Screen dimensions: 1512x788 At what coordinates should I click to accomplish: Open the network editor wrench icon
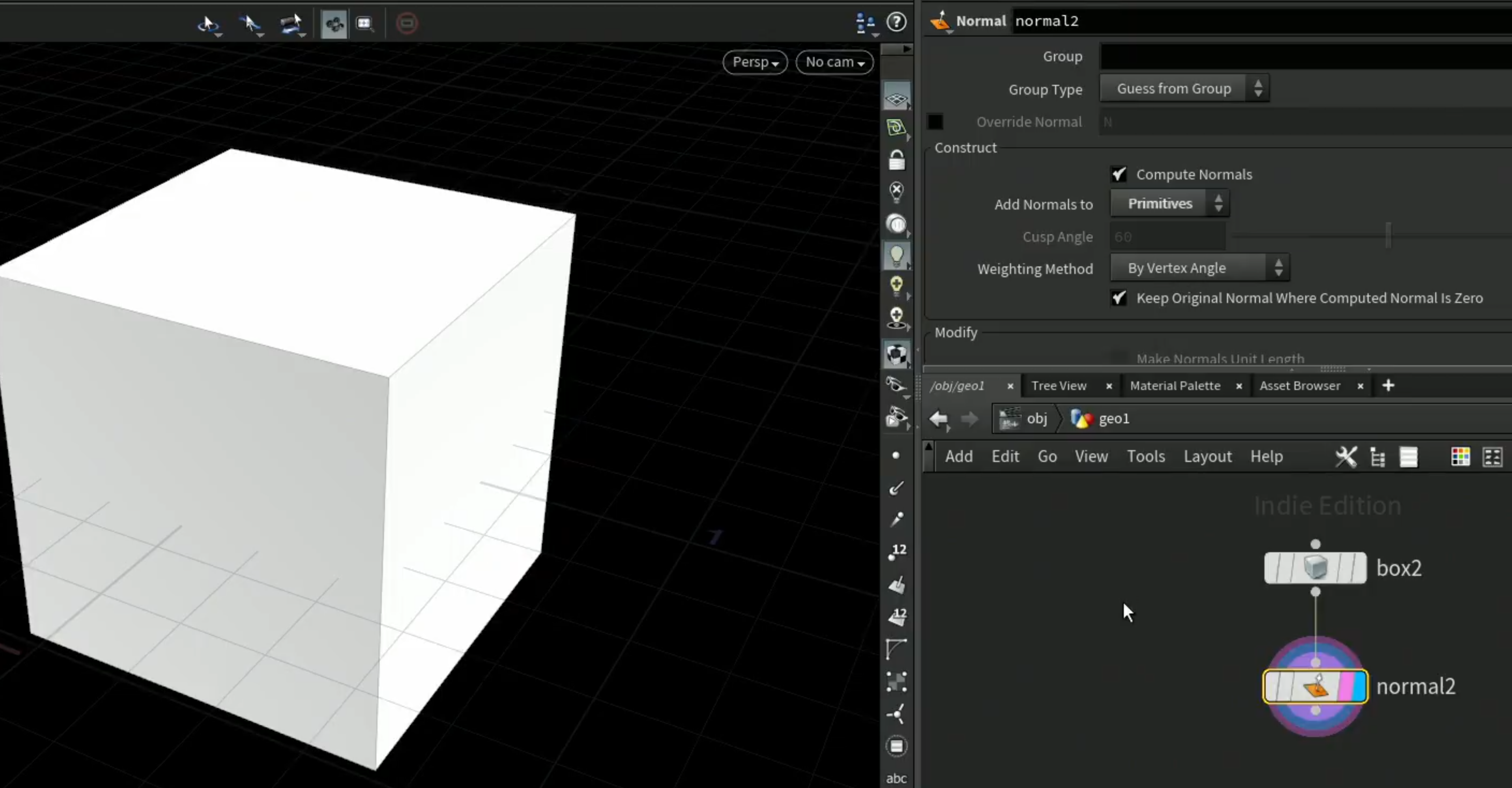(x=1346, y=457)
